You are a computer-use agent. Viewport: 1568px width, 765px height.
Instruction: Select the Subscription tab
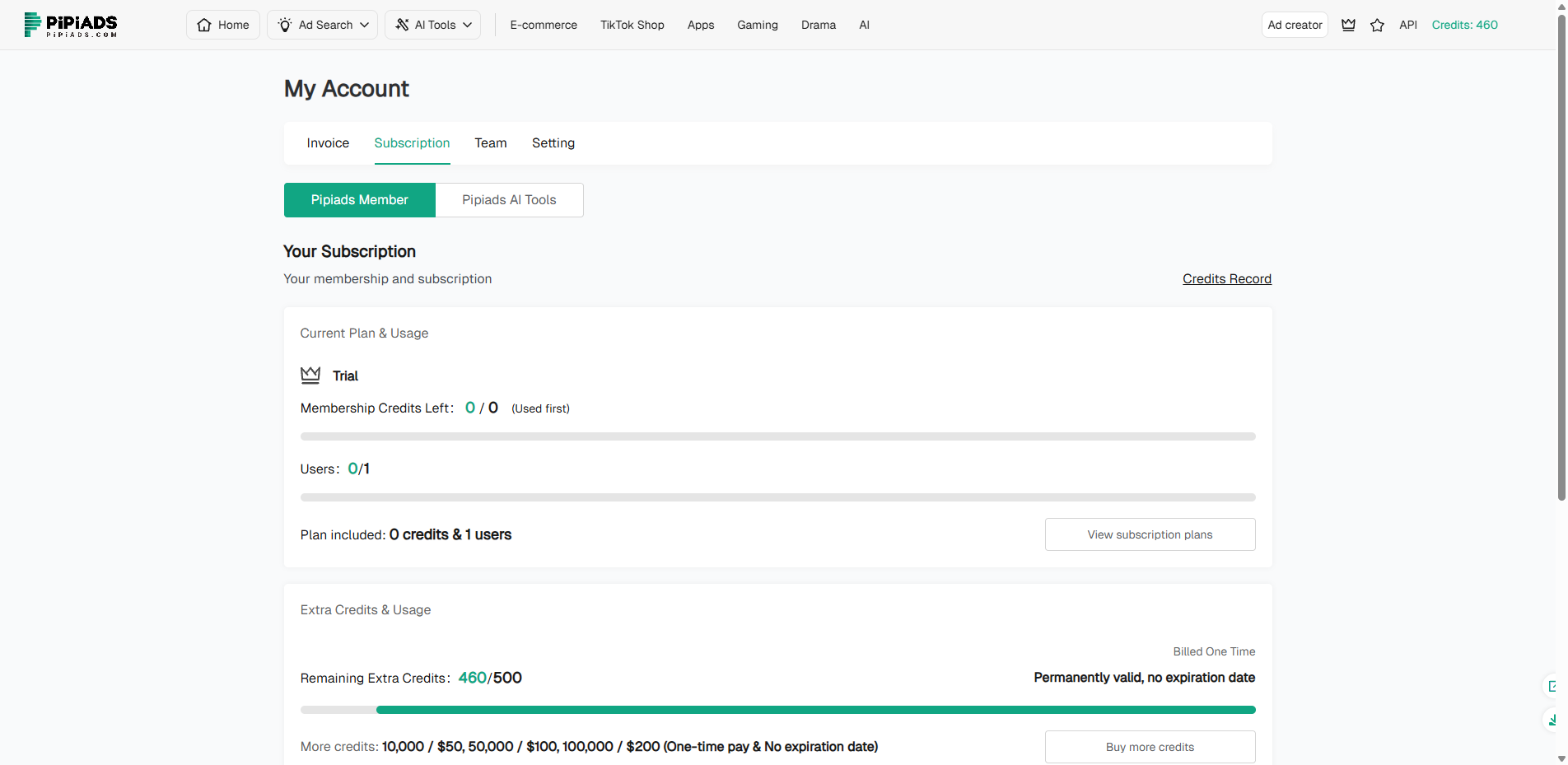[x=412, y=143]
